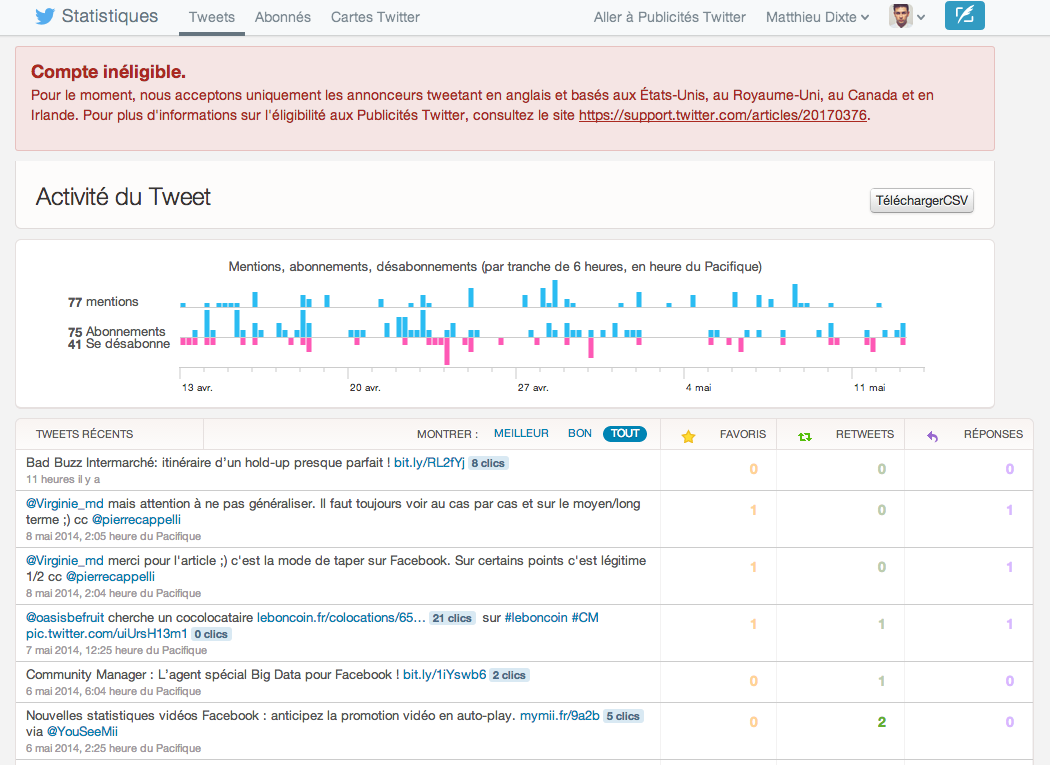Image resolution: width=1050 pixels, height=765 pixels.
Task: Click the Twitter bird logo
Action: pos(44,16)
